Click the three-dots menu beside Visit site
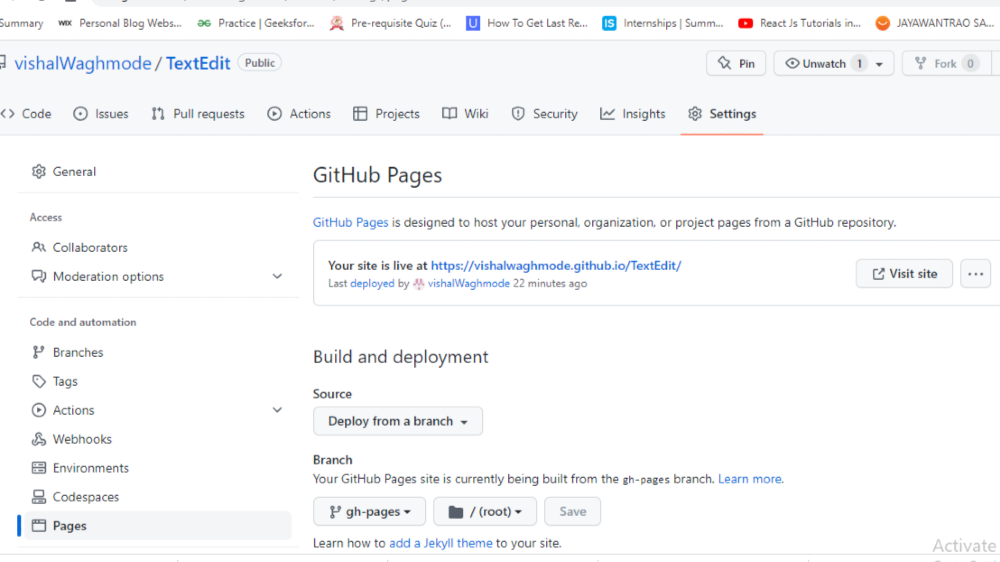 976,274
